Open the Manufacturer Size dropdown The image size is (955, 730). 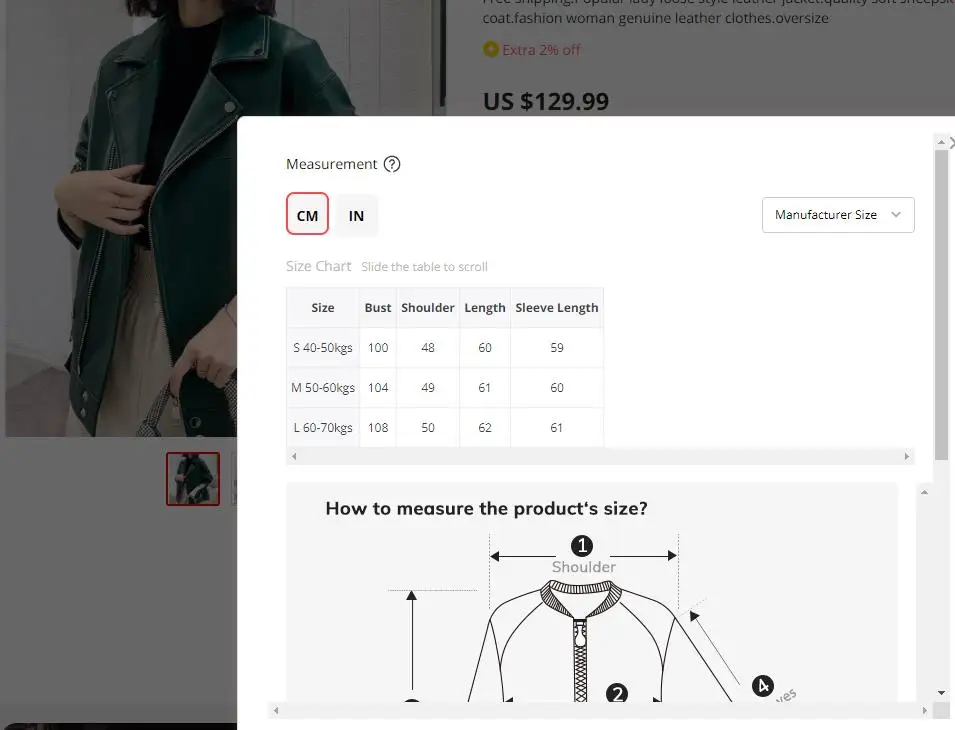coord(838,215)
